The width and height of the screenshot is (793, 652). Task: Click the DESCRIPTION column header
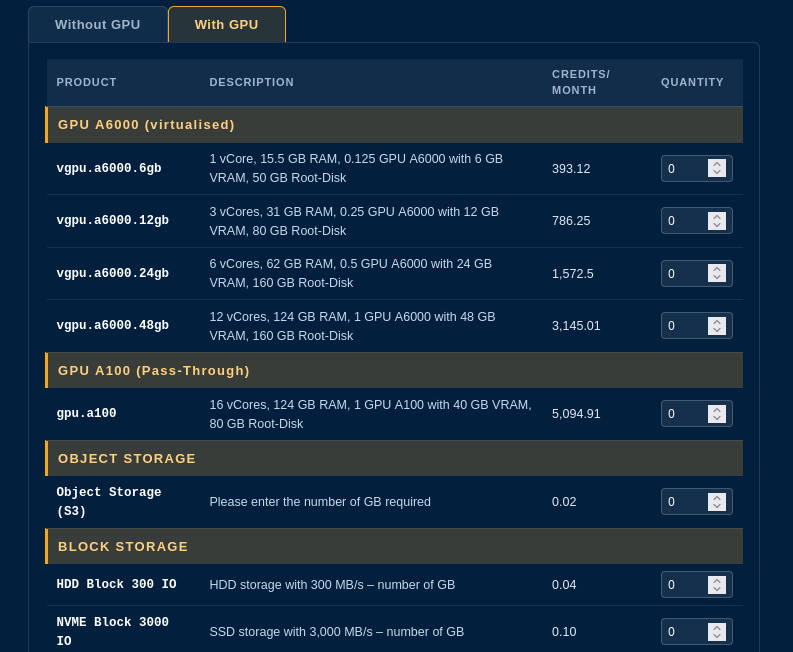coord(251,82)
